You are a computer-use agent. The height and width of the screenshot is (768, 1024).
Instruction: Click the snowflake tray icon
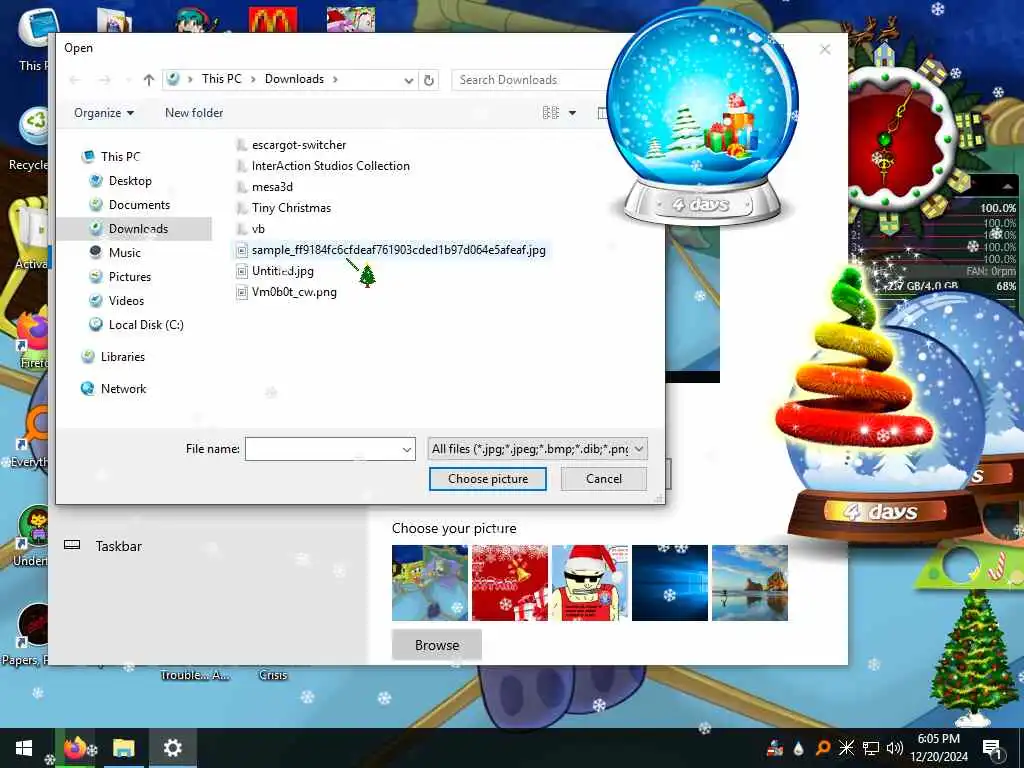[846, 748]
